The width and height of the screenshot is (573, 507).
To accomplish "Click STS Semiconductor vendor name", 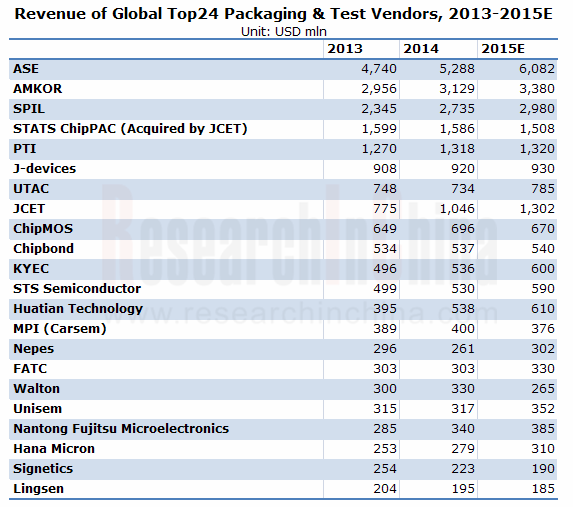I will (77, 289).
